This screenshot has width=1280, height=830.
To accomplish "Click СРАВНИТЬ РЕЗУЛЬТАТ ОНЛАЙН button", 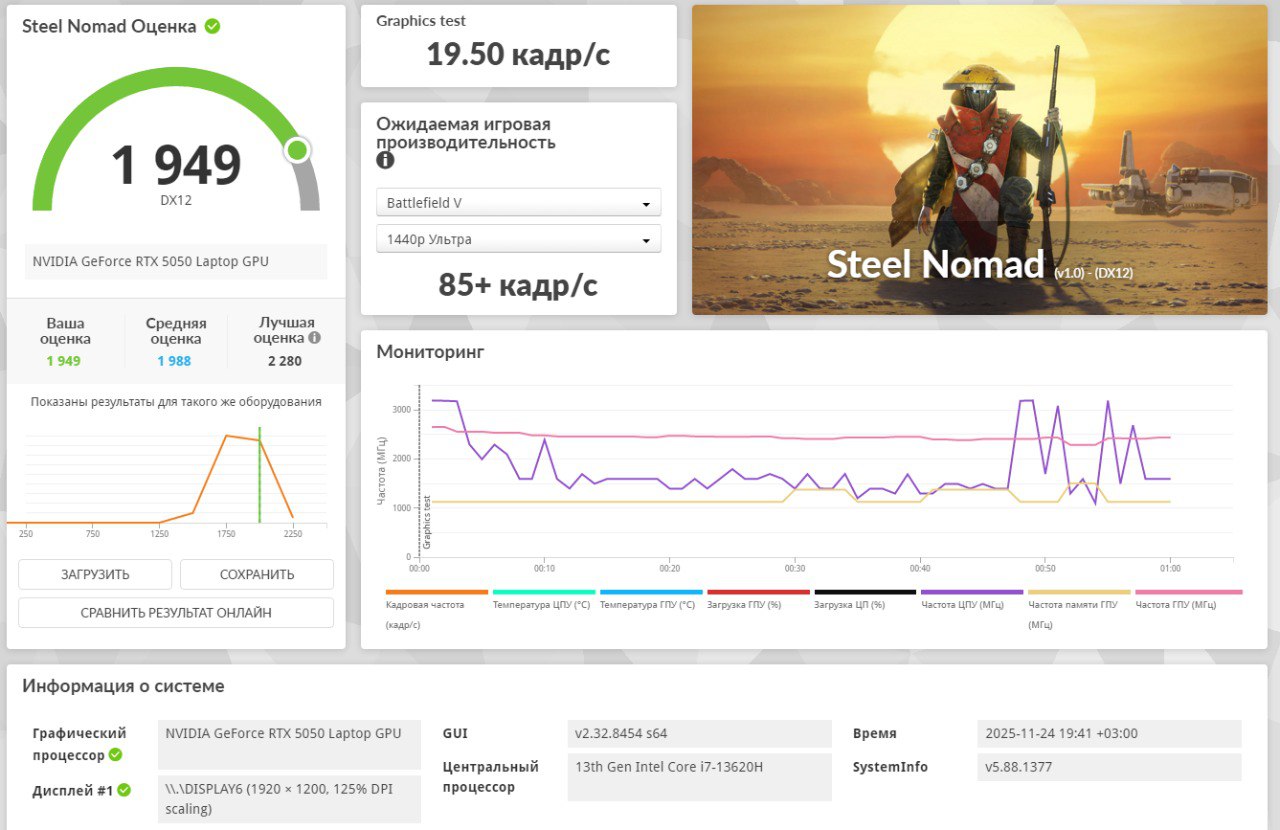I will (176, 612).
